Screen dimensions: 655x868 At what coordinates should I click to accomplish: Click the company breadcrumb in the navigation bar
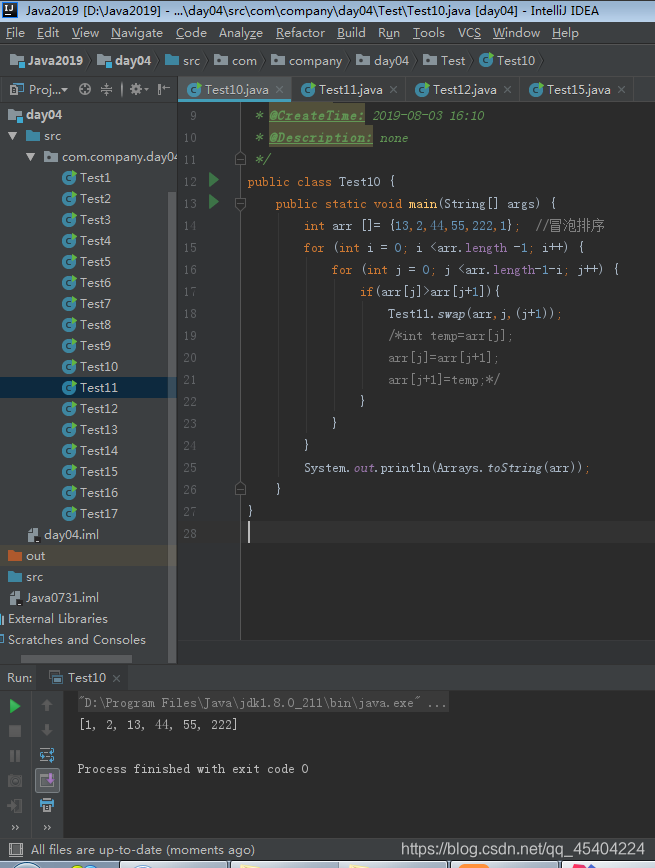(307, 60)
